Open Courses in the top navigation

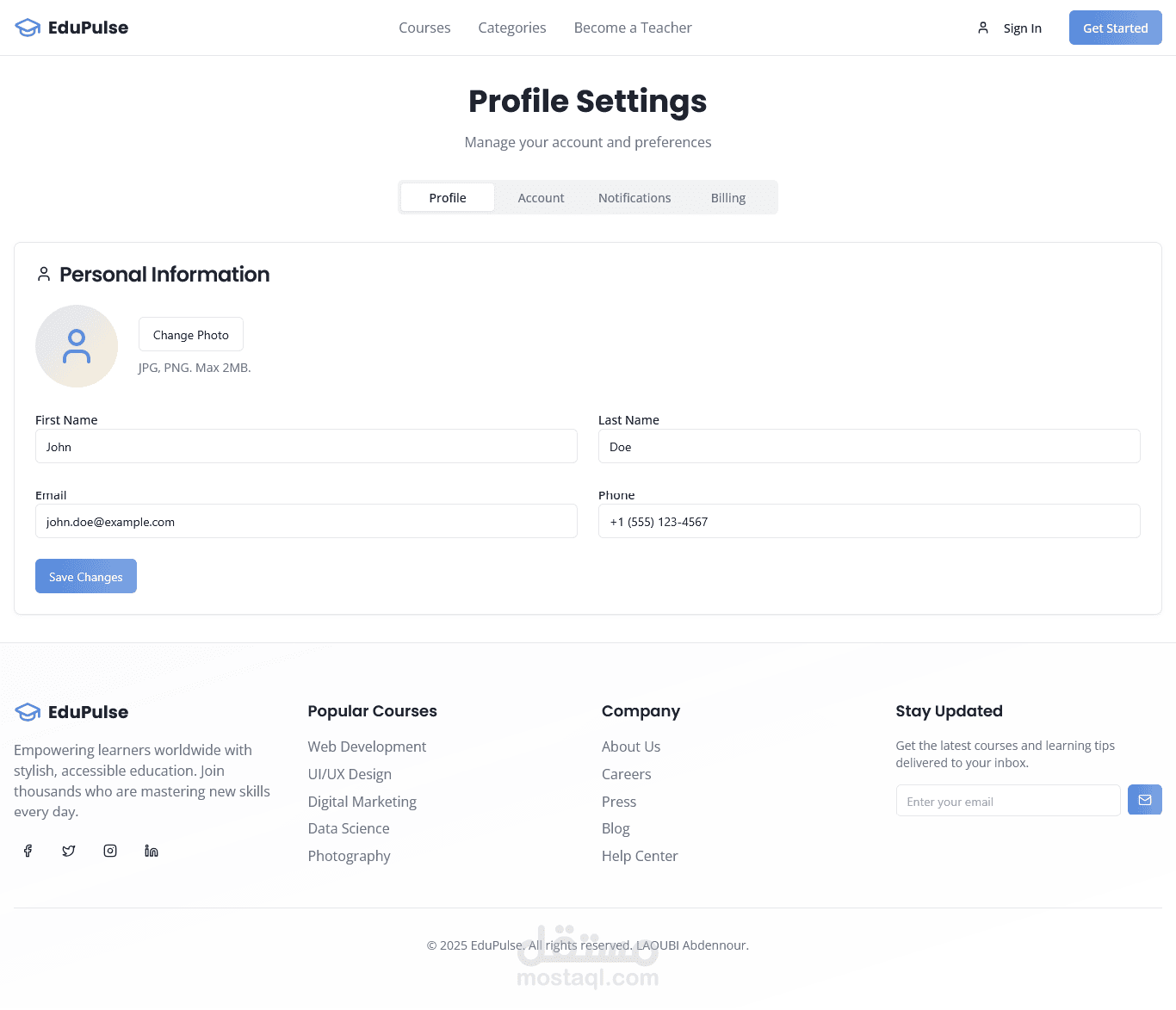(424, 28)
